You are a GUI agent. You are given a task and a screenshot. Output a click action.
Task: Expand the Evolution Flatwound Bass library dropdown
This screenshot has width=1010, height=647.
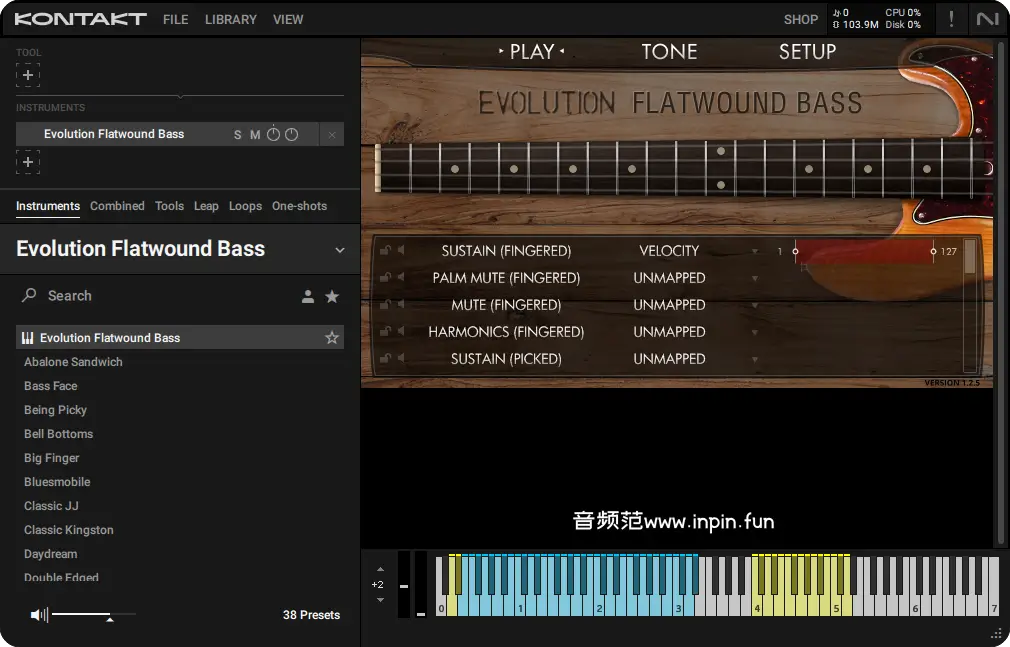click(x=340, y=250)
